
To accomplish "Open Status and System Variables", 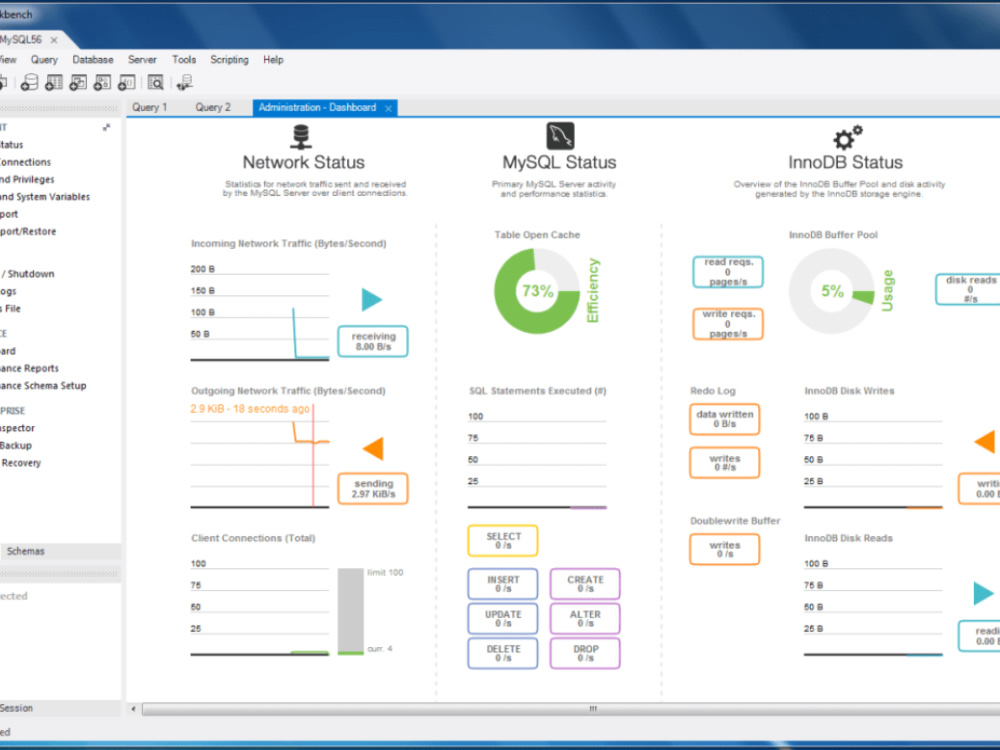I will (45, 196).
